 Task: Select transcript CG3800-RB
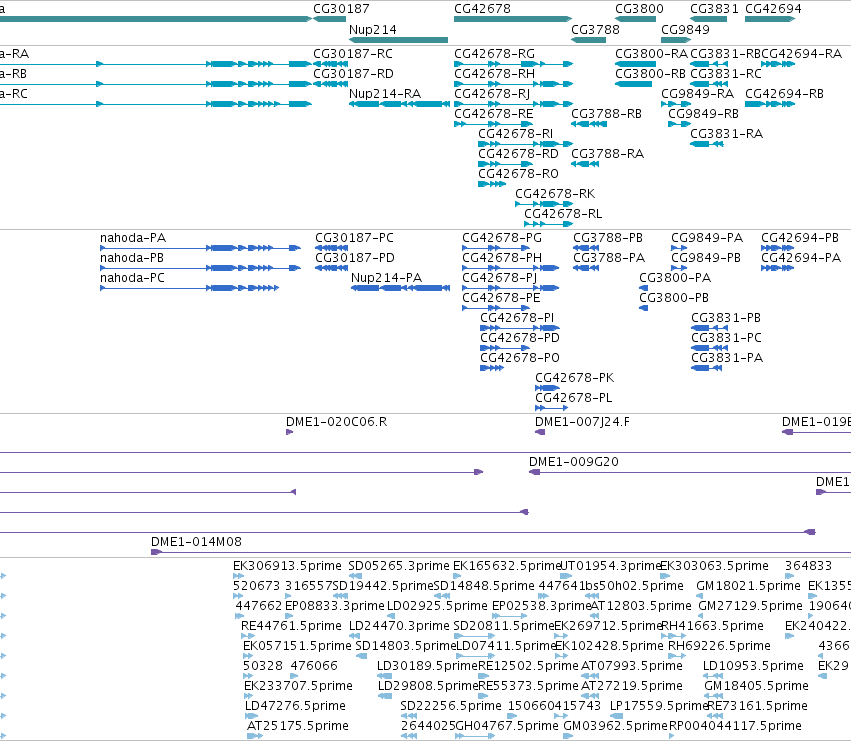[650, 74]
